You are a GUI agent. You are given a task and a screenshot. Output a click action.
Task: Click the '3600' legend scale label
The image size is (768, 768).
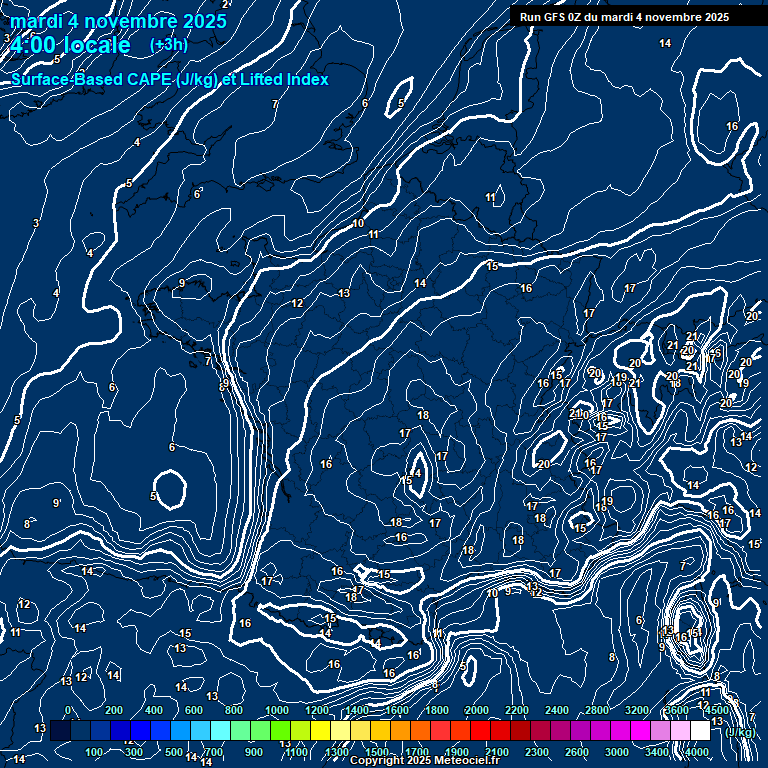pyautogui.click(x=677, y=710)
